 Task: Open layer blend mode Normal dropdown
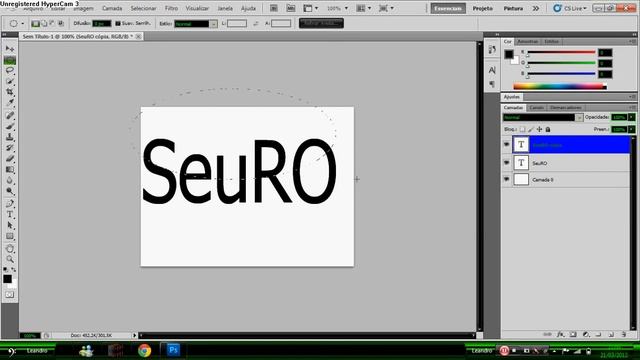click(x=542, y=118)
